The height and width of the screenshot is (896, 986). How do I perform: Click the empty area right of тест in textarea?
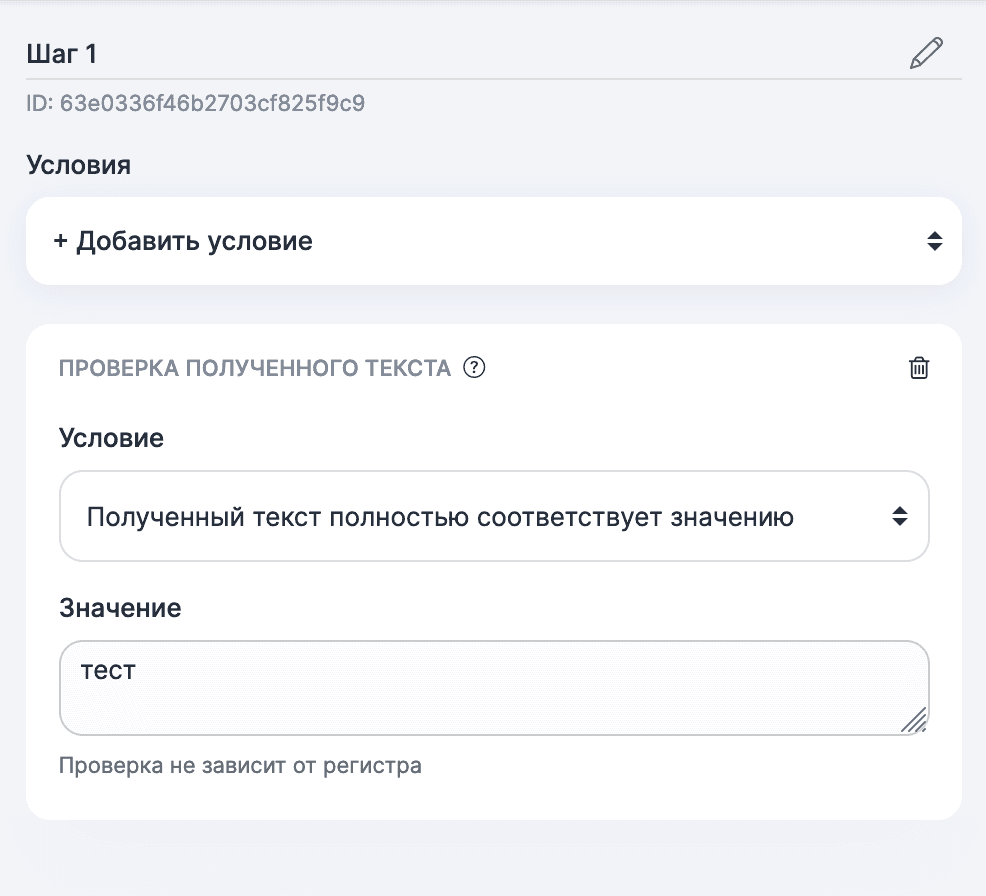coord(500,670)
